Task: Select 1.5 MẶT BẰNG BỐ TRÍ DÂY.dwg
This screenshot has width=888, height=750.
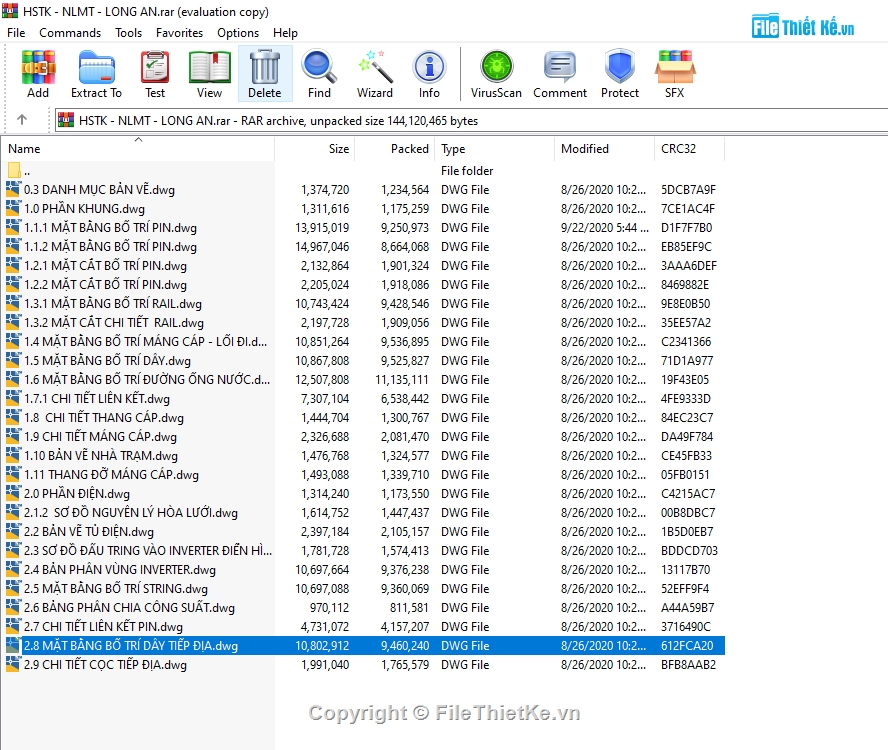Action: point(108,360)
